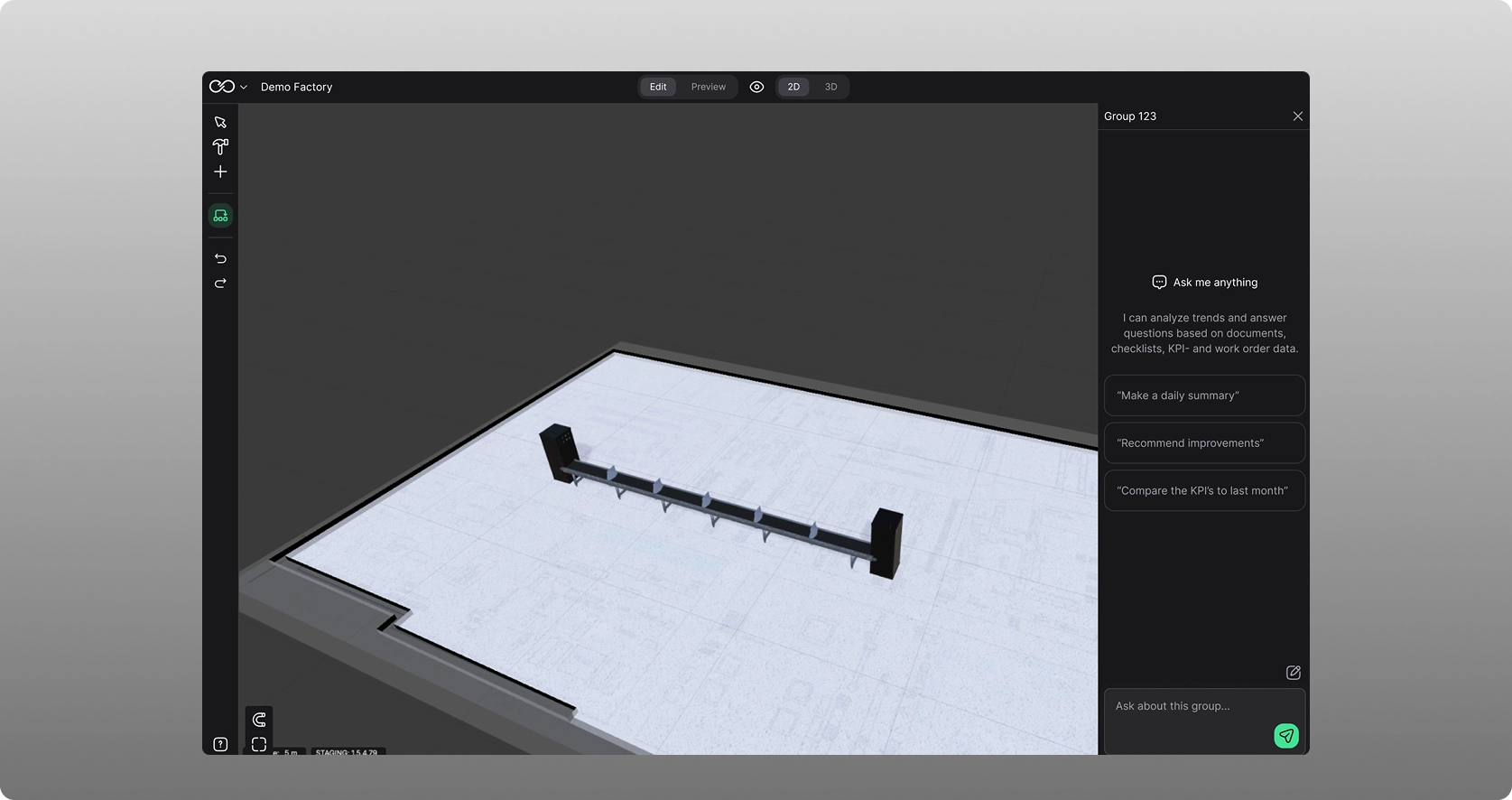The height and width of the screenshot is (800, 1512).
Task: Click the plus add tool
Action: 220,172
